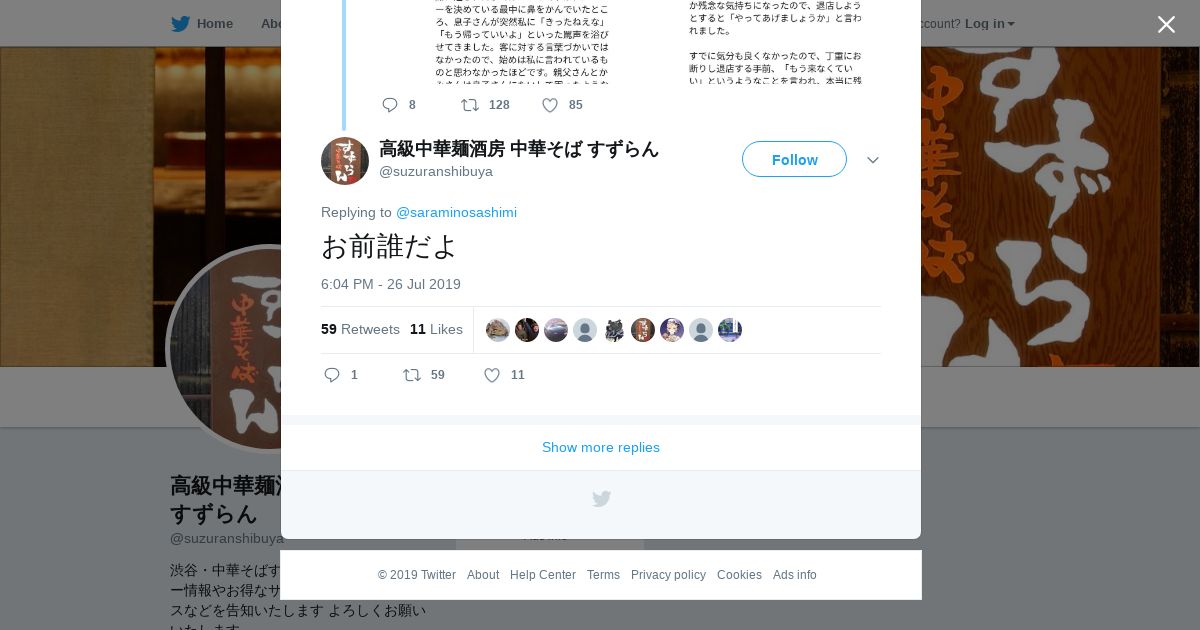Image resolution: width=1200 pixels, height=630 pixels.
Task: Like the parent tweet showing 85
Action: click(x=550, y=105)
